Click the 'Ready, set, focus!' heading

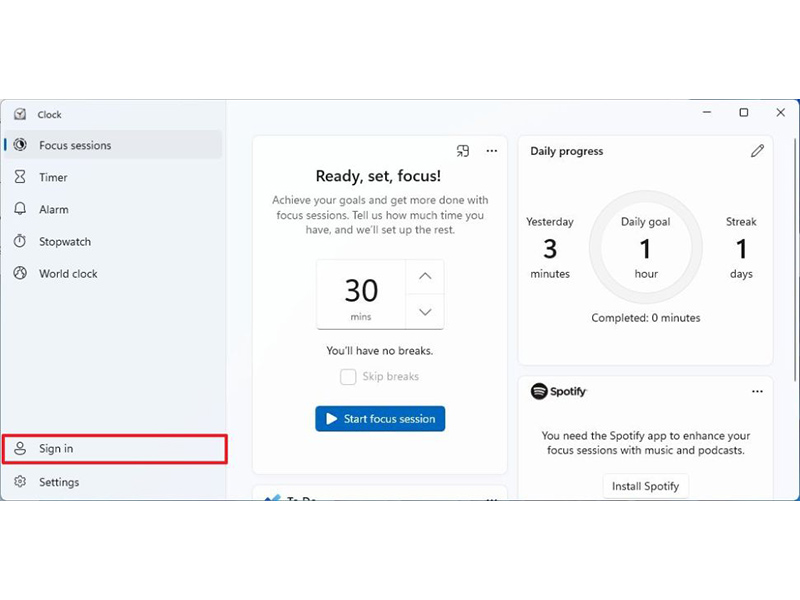pyautogui.click(x=378, y=176)
